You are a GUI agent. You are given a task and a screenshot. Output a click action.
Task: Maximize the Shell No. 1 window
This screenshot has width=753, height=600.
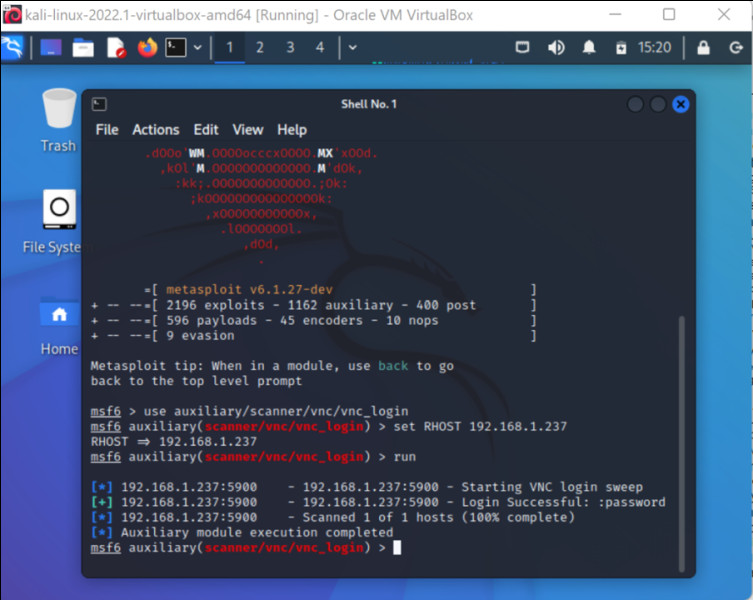pyautogui.click(x=657, y=104)
